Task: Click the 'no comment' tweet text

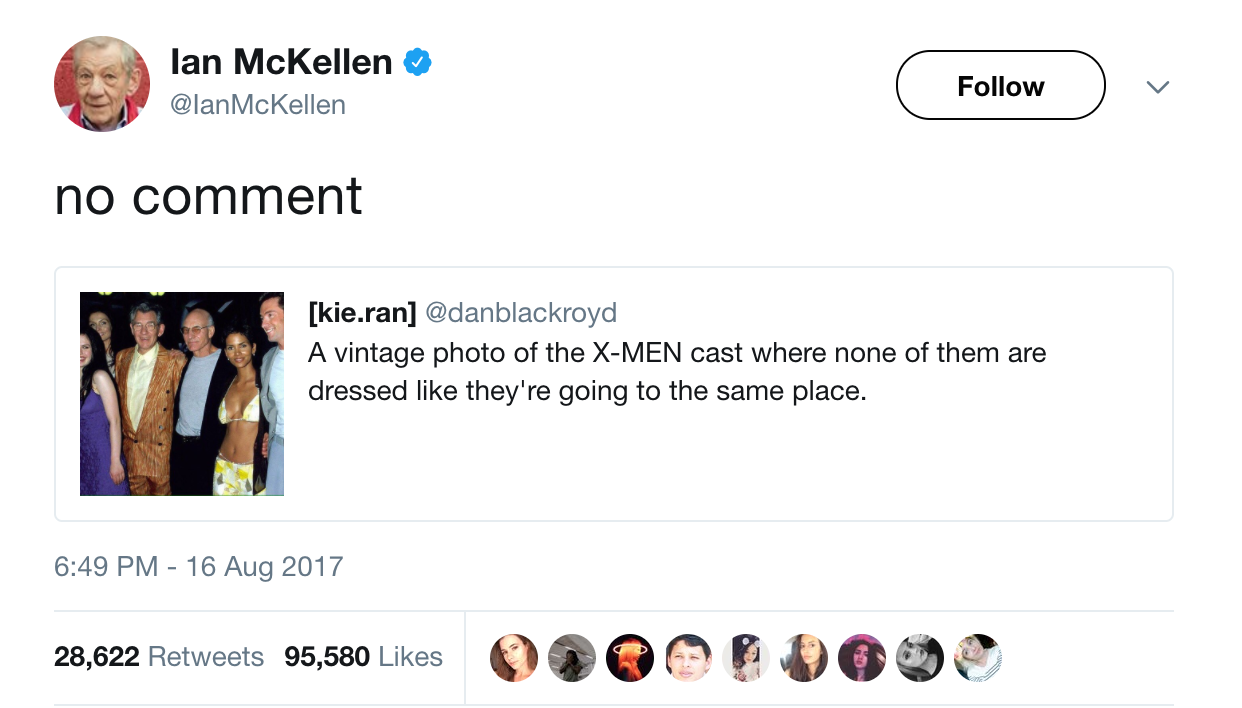Action: 208,196
